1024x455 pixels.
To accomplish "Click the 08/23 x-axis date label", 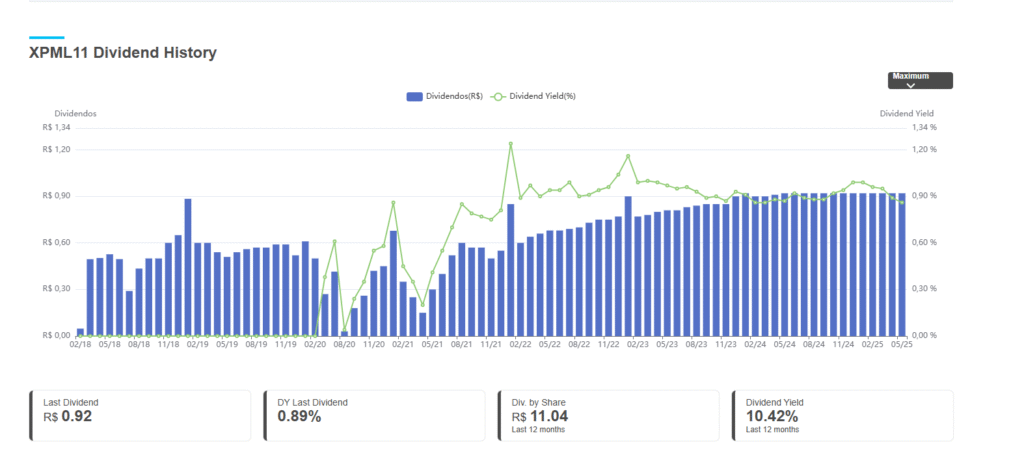I will tap(696, 345).
